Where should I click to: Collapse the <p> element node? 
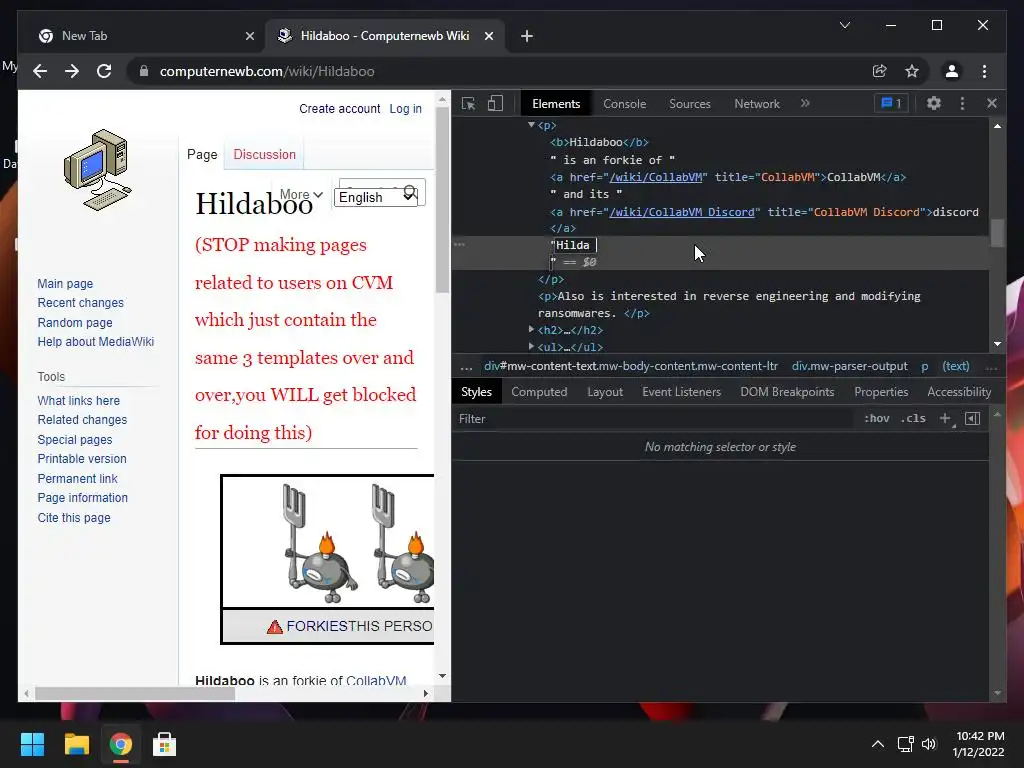(x=531, y=125)
